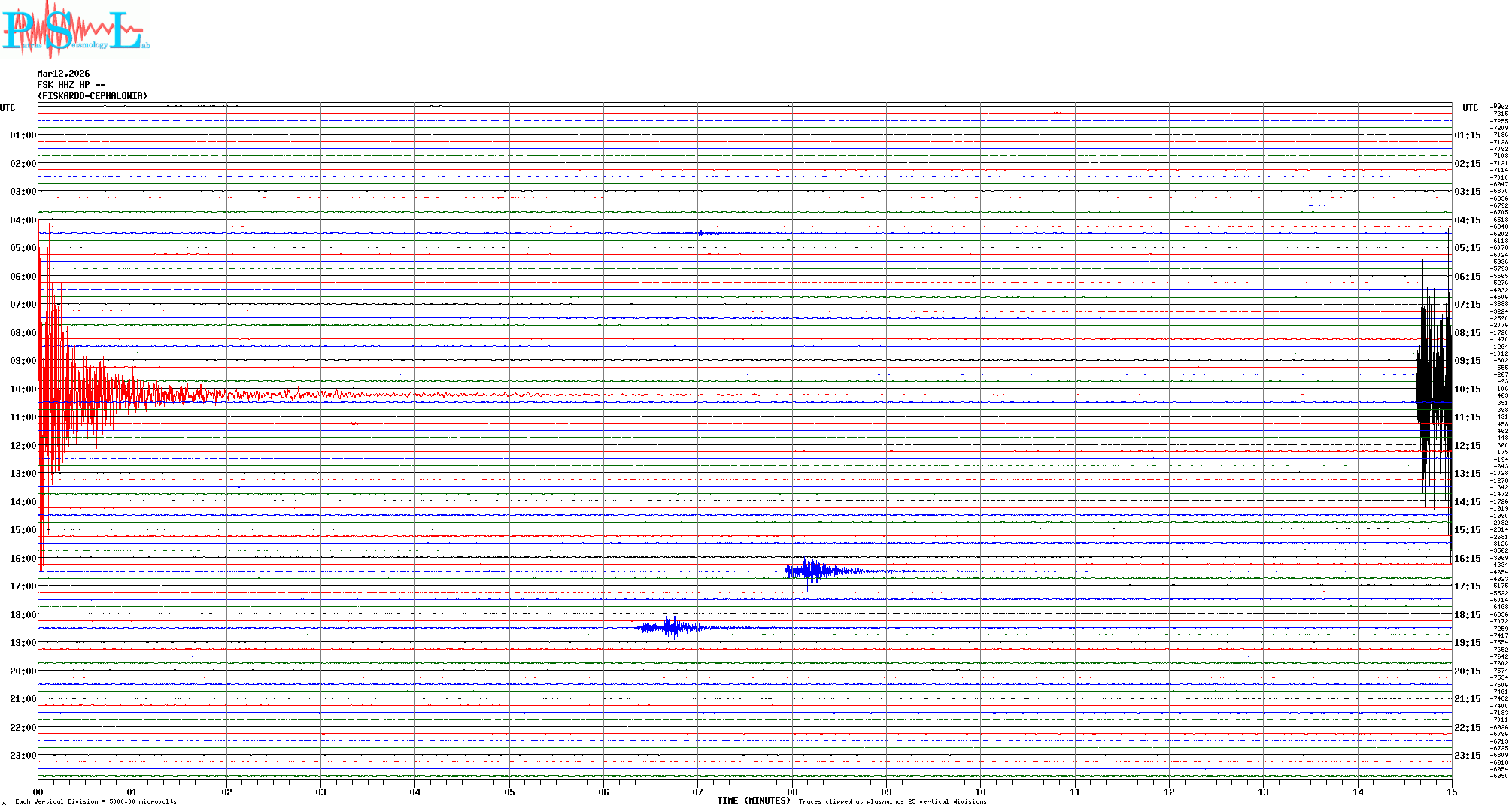The height and width of the screenshot is (812, 1512).
Task: Click the FSK HHZ HP station label
Action: [71, 85]
